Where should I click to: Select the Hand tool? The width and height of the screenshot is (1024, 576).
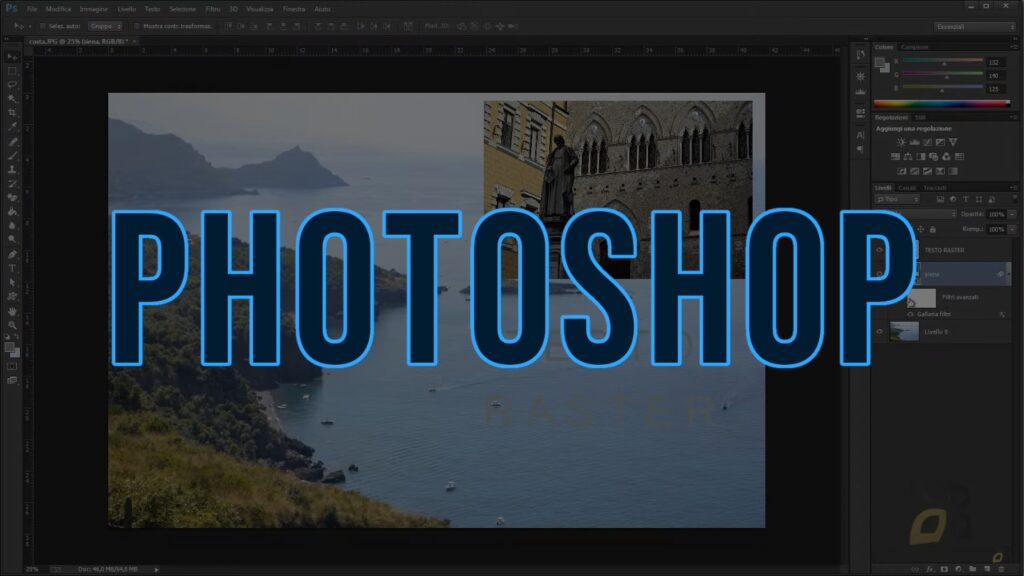(12, 312)
